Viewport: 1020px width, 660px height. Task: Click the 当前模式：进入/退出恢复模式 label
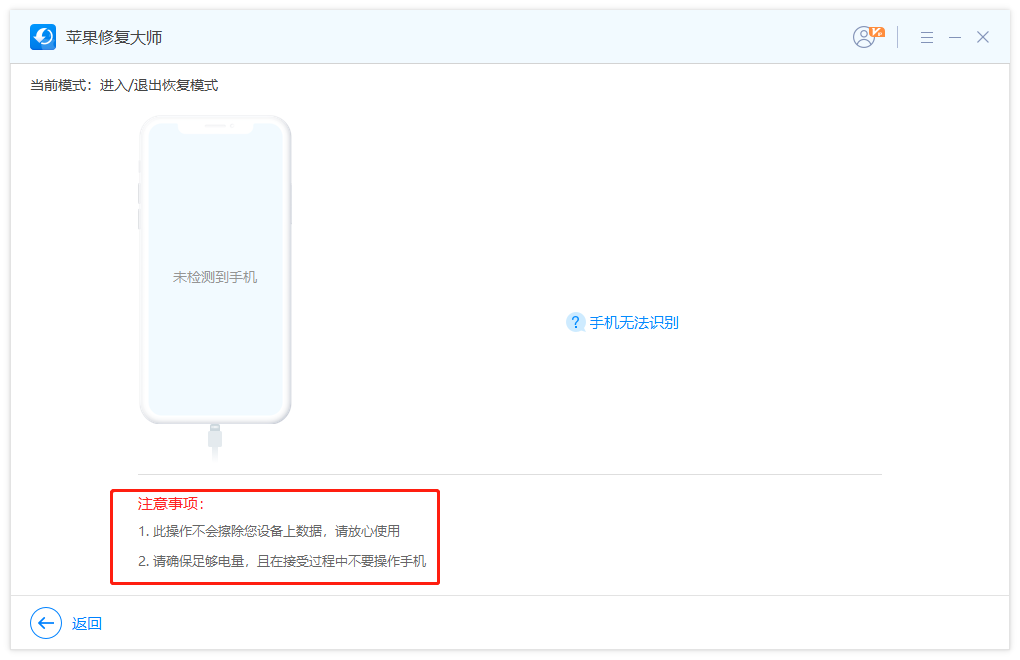pyautogui.click(x=124, y=85)
